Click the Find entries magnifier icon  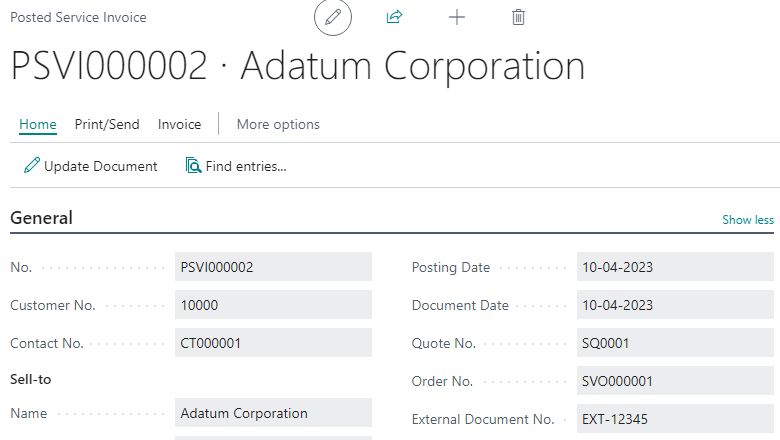point(193,166)
